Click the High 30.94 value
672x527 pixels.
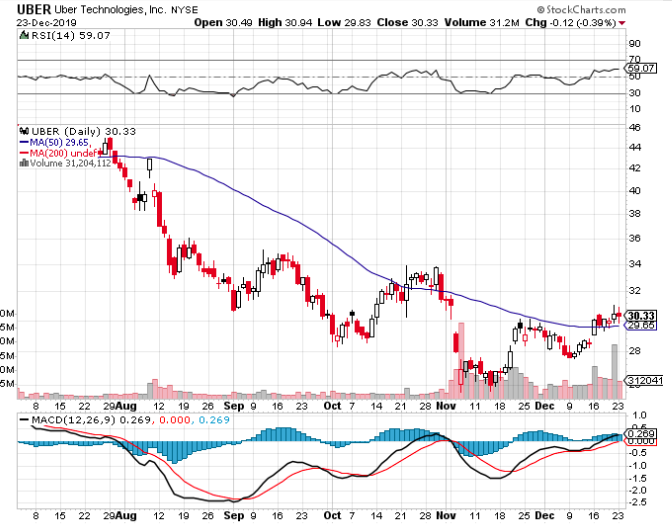285,23
